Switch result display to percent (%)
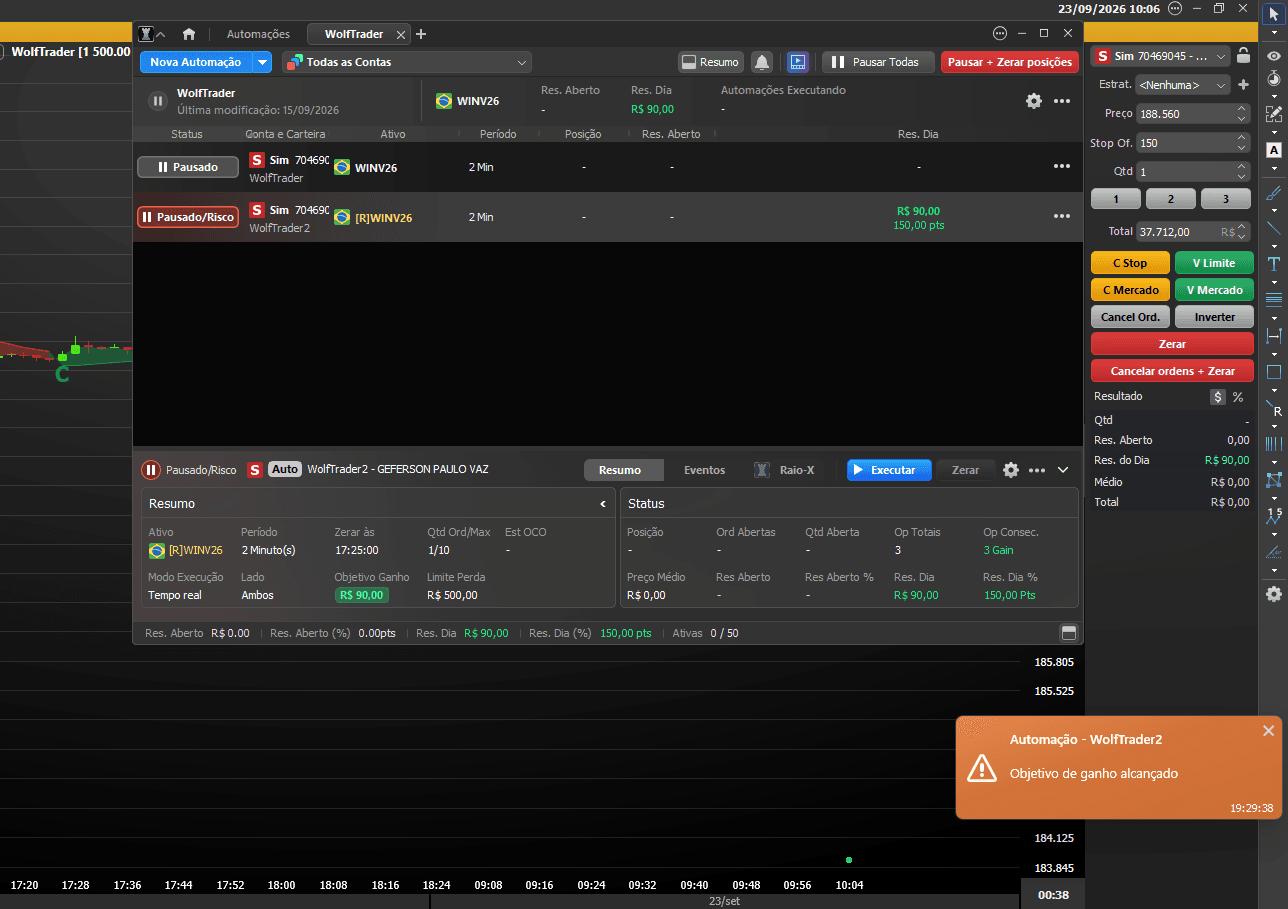Viewport: 1288px width, 909px height. click(1238, 397)
